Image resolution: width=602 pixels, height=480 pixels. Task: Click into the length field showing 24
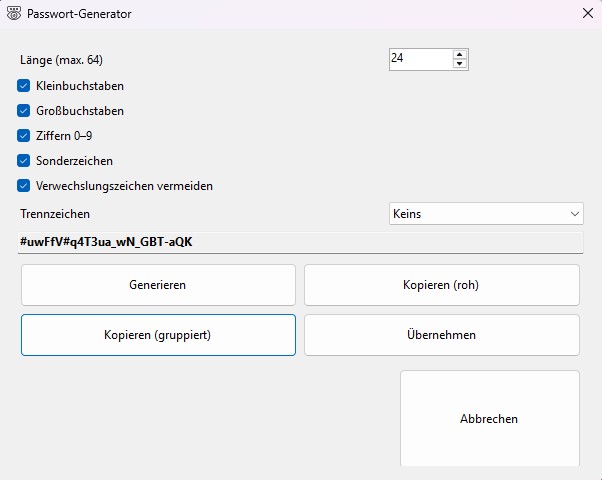(420, 59)
